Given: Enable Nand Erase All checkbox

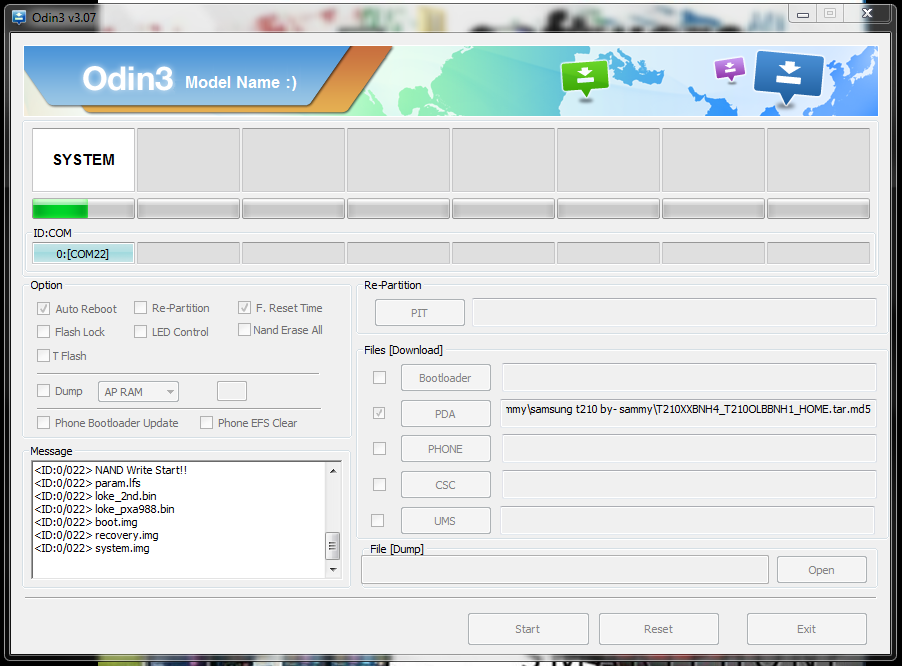Looking at the screenshot, I should [244, 330].
